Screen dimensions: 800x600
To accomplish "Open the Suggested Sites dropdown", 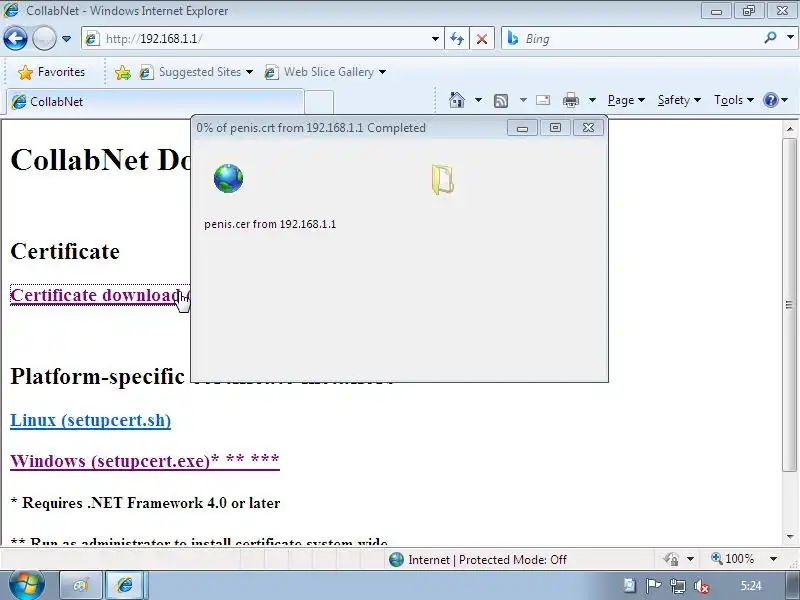I will coord(196,72).
